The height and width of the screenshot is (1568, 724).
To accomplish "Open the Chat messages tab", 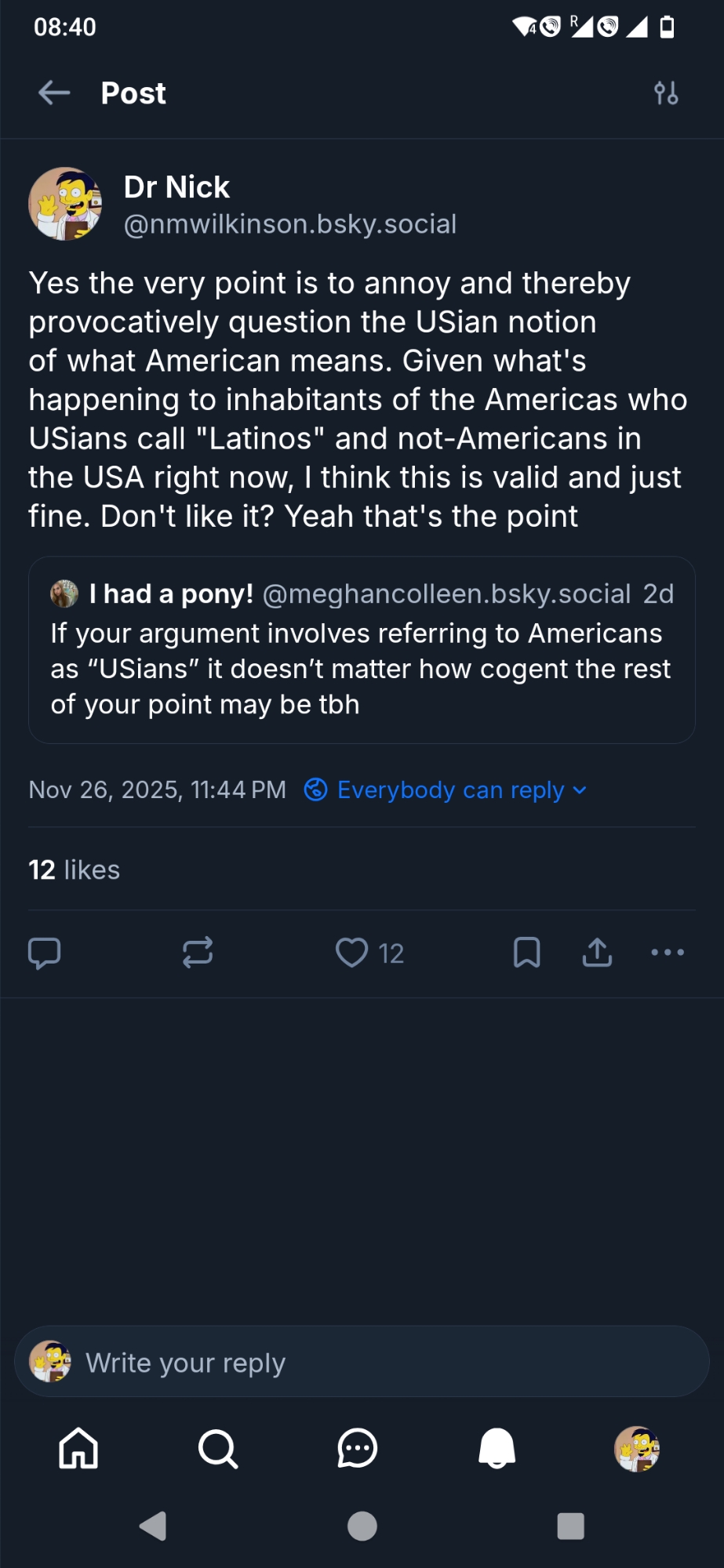I will pos(358,1448).
